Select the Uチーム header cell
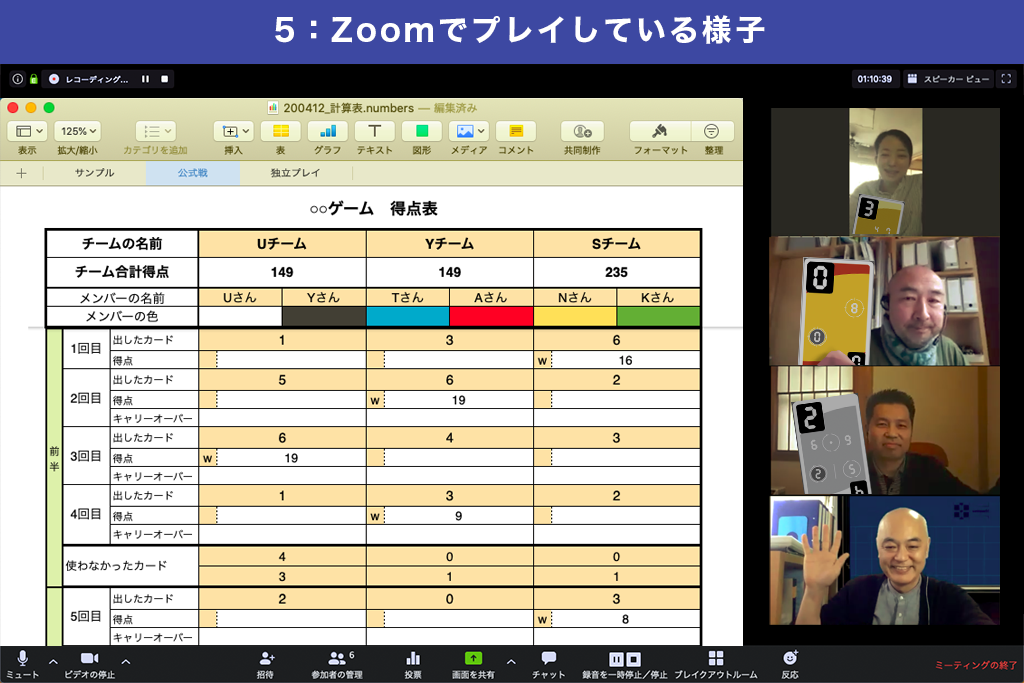Screen dimensions: 1024x683 (282, 244)
